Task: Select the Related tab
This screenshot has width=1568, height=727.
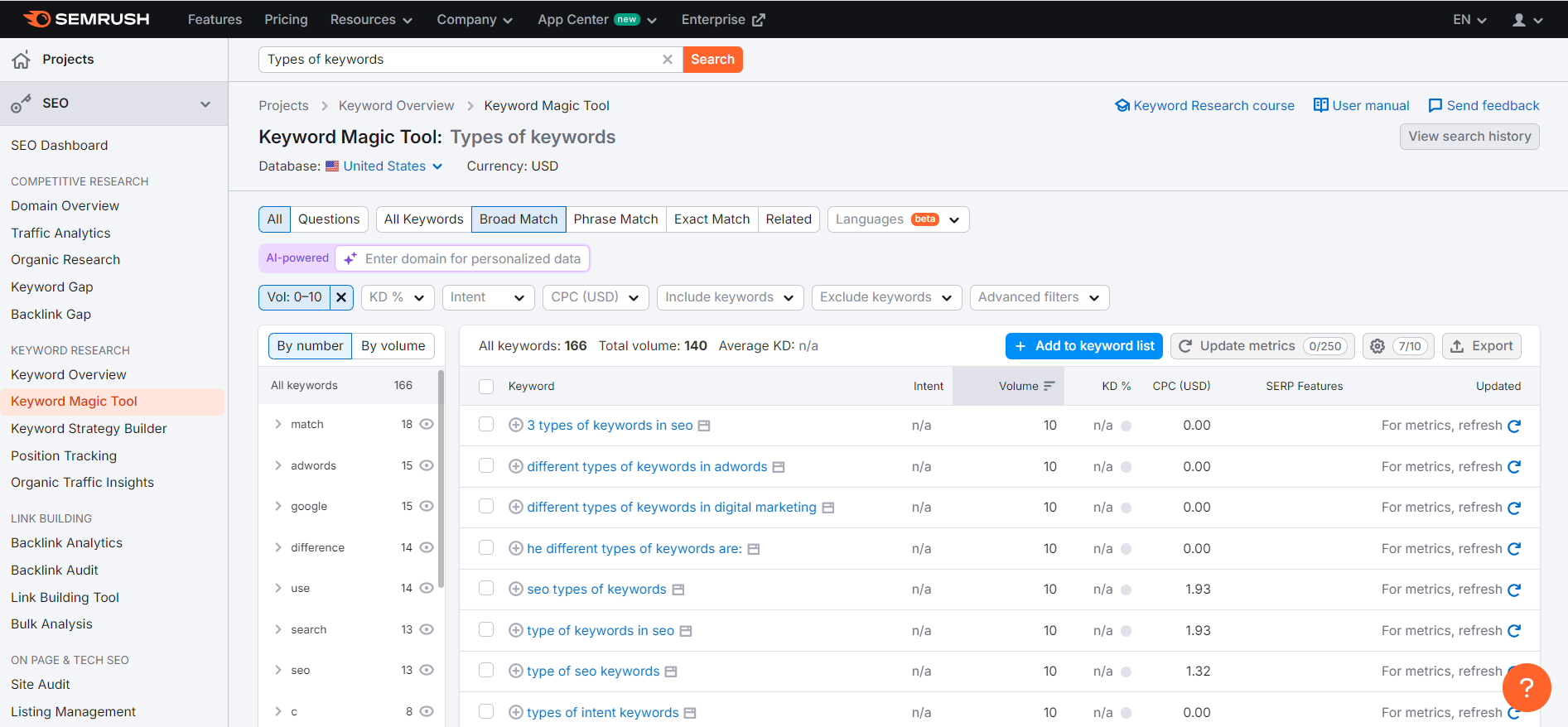Action: click(789, 219)
